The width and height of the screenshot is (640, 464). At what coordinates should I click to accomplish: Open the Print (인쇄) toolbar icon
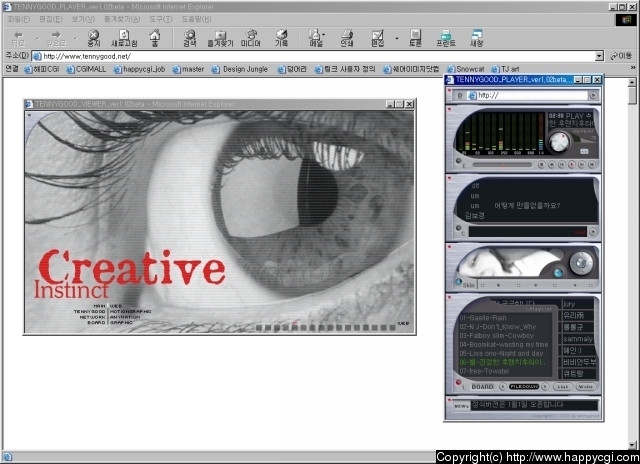click(x=347, y=38)
